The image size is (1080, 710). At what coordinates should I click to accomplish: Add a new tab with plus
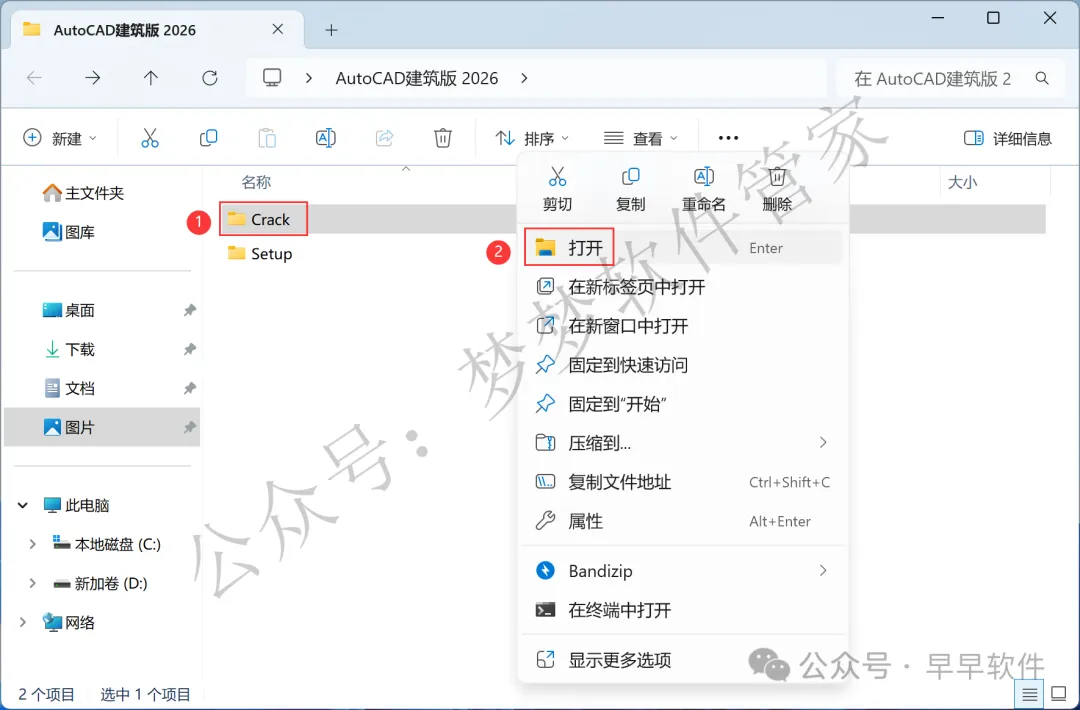331,30
